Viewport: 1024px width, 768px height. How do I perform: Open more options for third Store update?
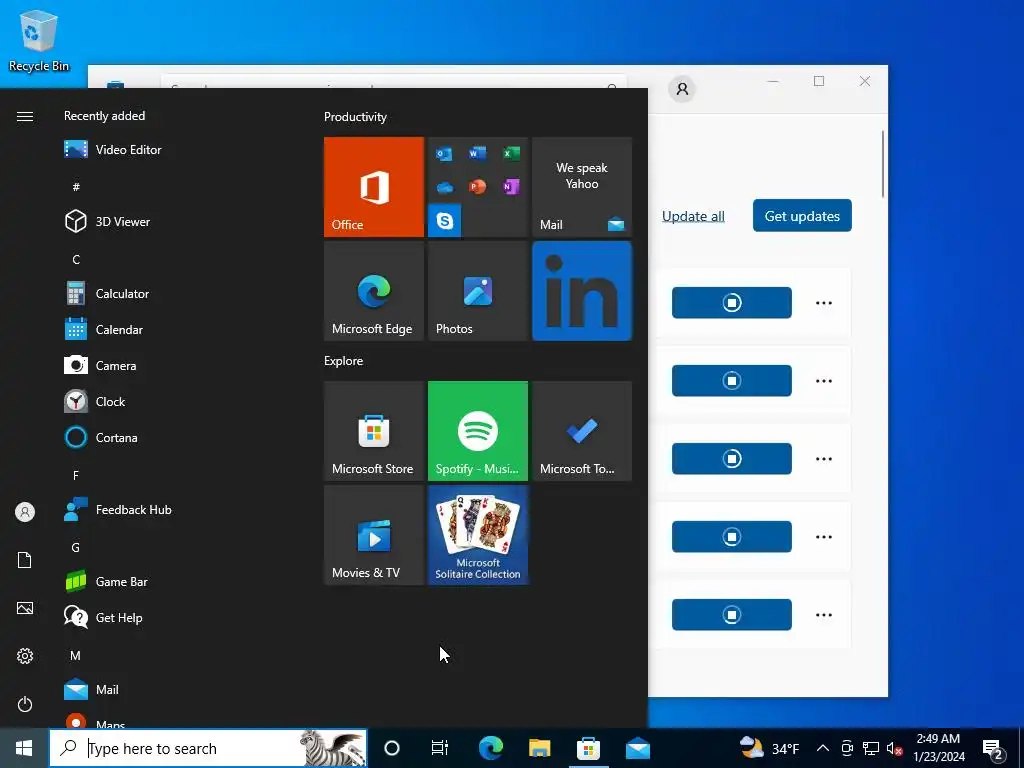pyautogui.click(x=824, y=458)
